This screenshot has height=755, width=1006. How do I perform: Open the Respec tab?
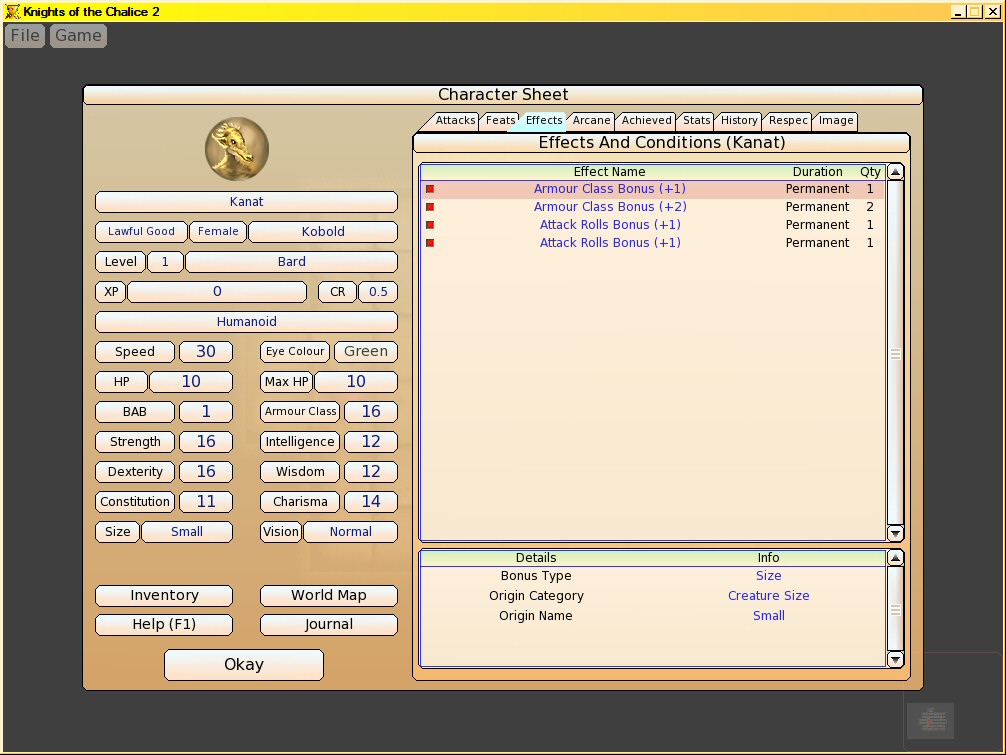788,121
